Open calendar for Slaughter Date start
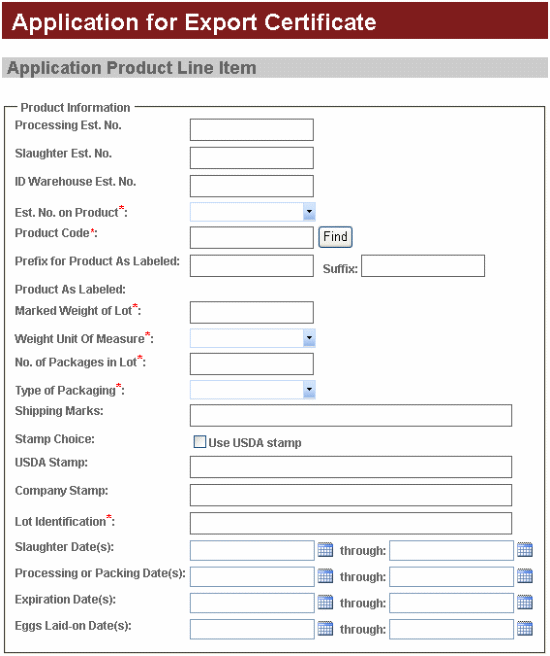The width and height of the screenshot is (550, 656). pyautogui.click(x=325, y=550)
